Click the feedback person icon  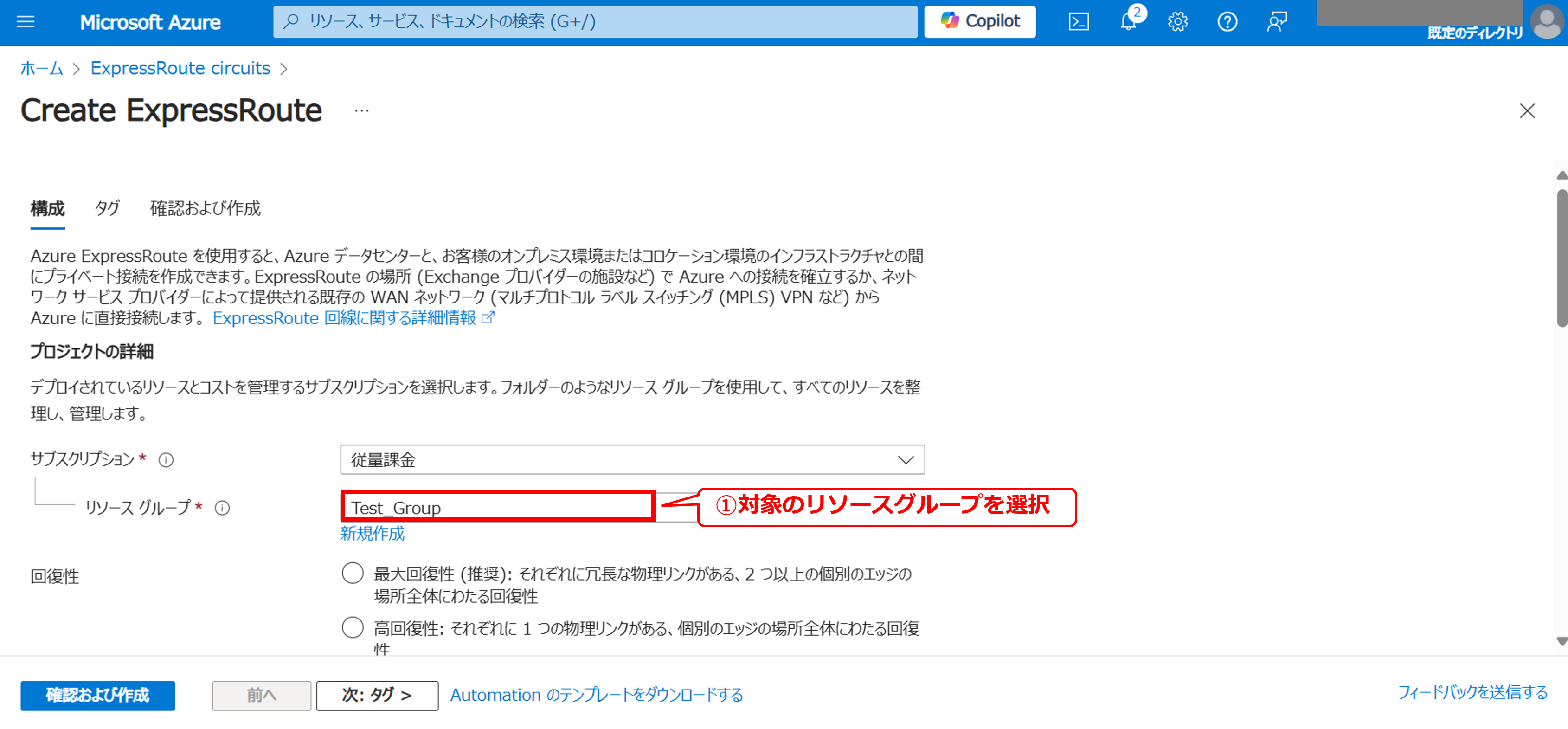(x=1276, y=22)
